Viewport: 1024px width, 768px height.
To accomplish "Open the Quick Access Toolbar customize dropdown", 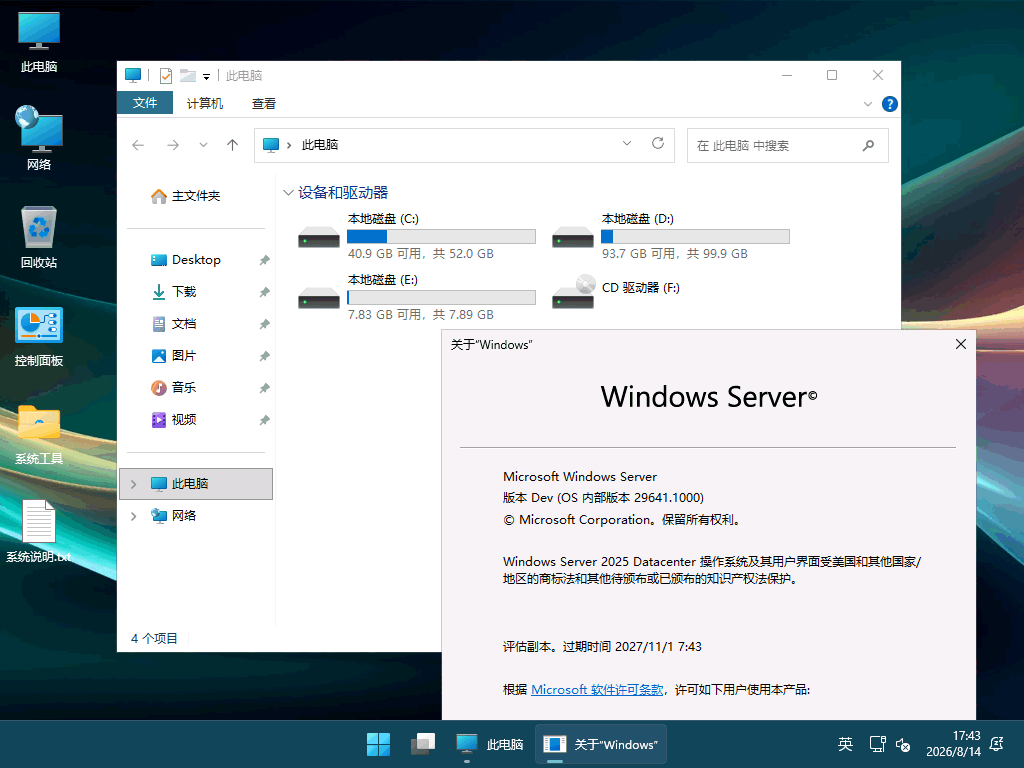I will pos(206,76).
